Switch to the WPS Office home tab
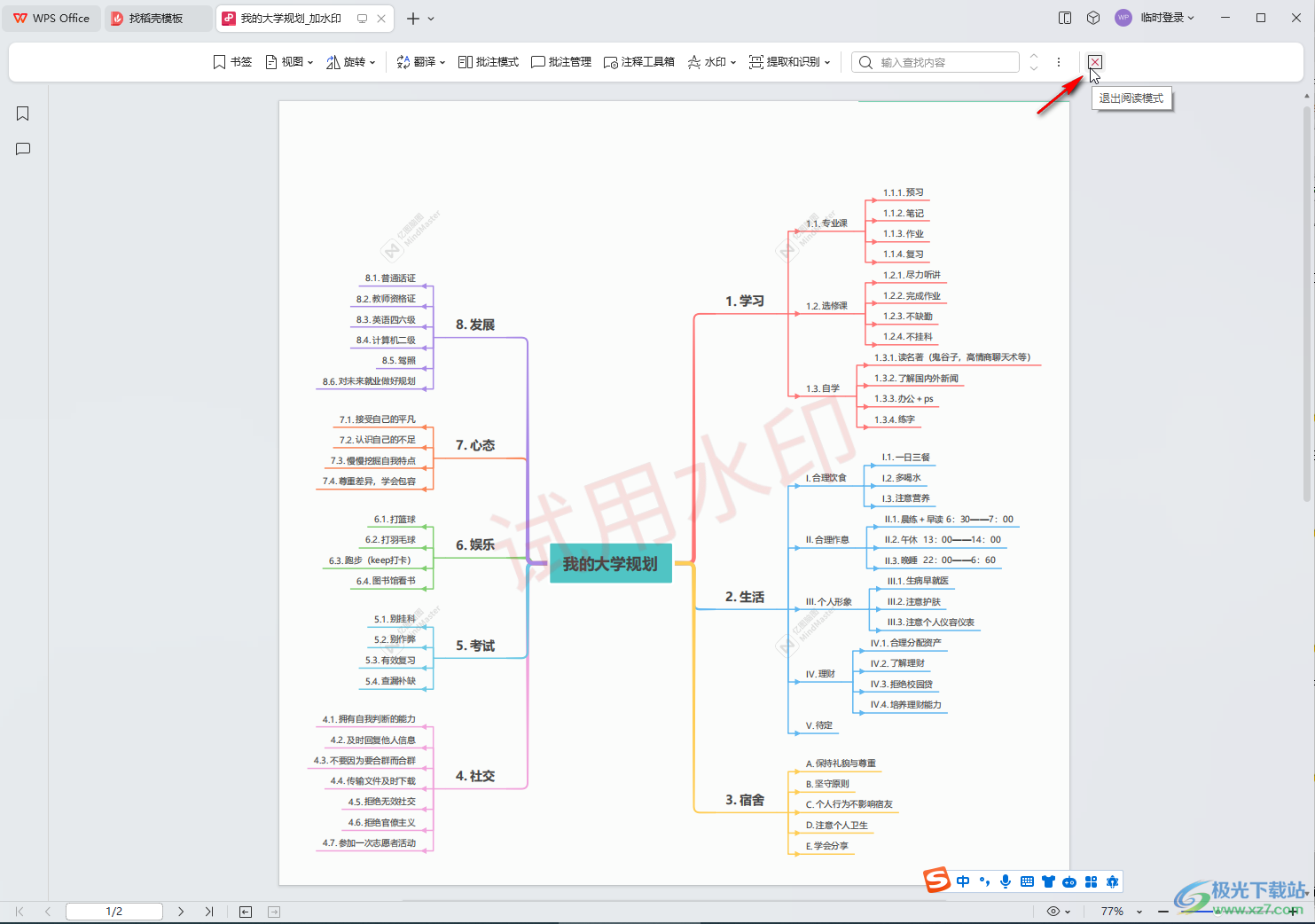1315x924 pixels. click(51, 18)
